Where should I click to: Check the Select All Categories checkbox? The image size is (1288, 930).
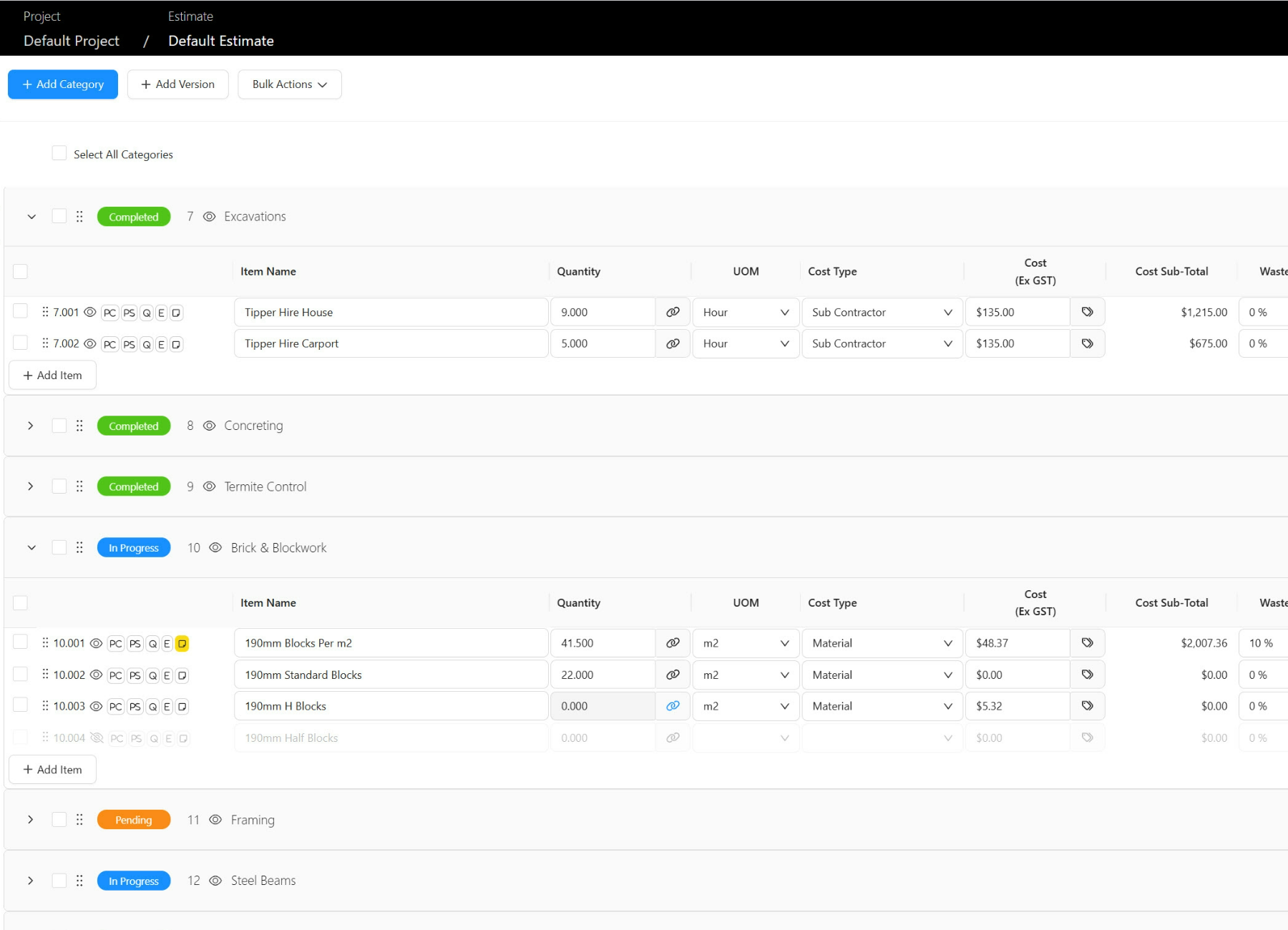tap(59, 154)
